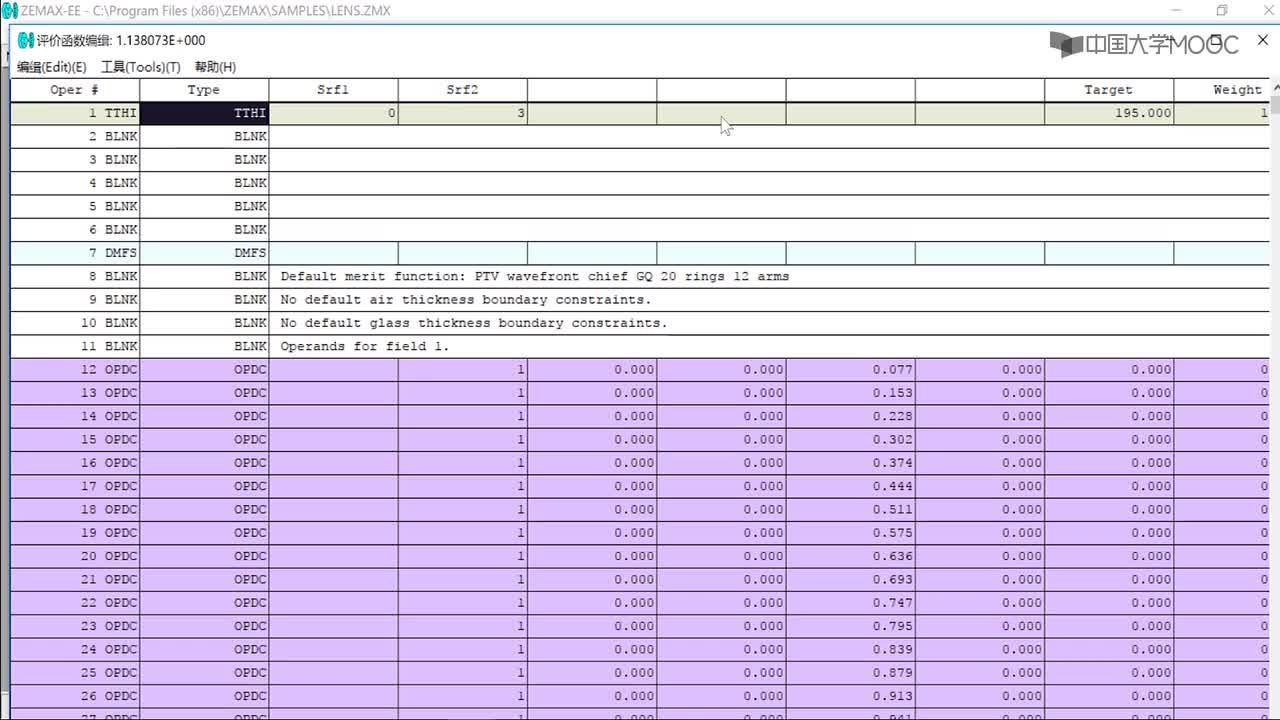The width and height of the screenshot is (1280, 720).
Task: Click the Default merit function comment text
Action: [534, 276]
